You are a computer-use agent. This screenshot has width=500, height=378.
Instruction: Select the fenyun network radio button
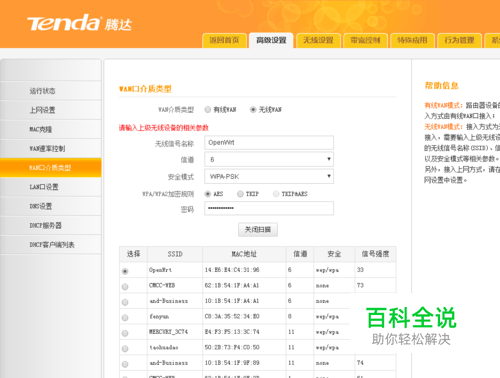click(x=125, y=318)
